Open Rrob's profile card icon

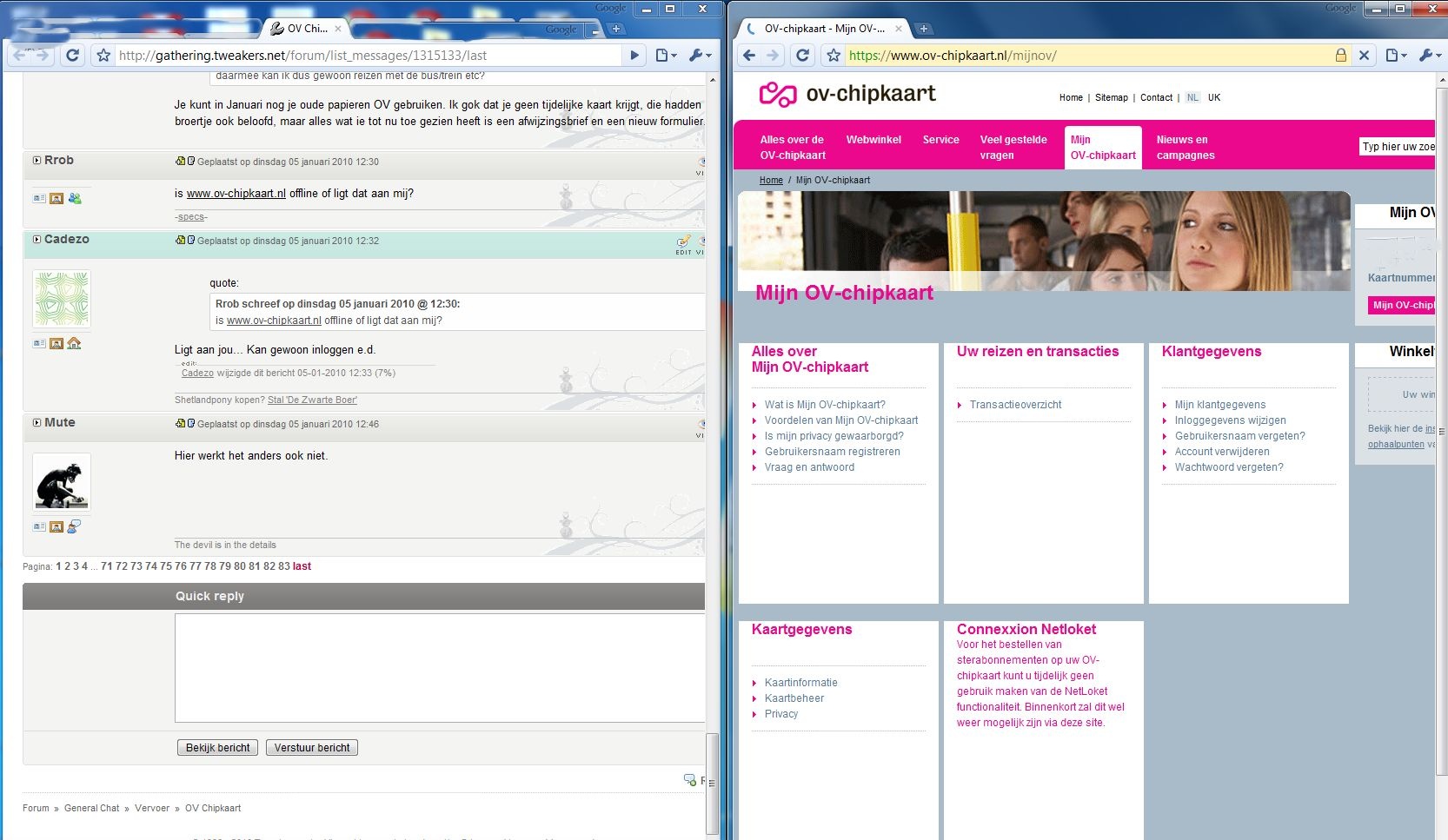[39, 198]
